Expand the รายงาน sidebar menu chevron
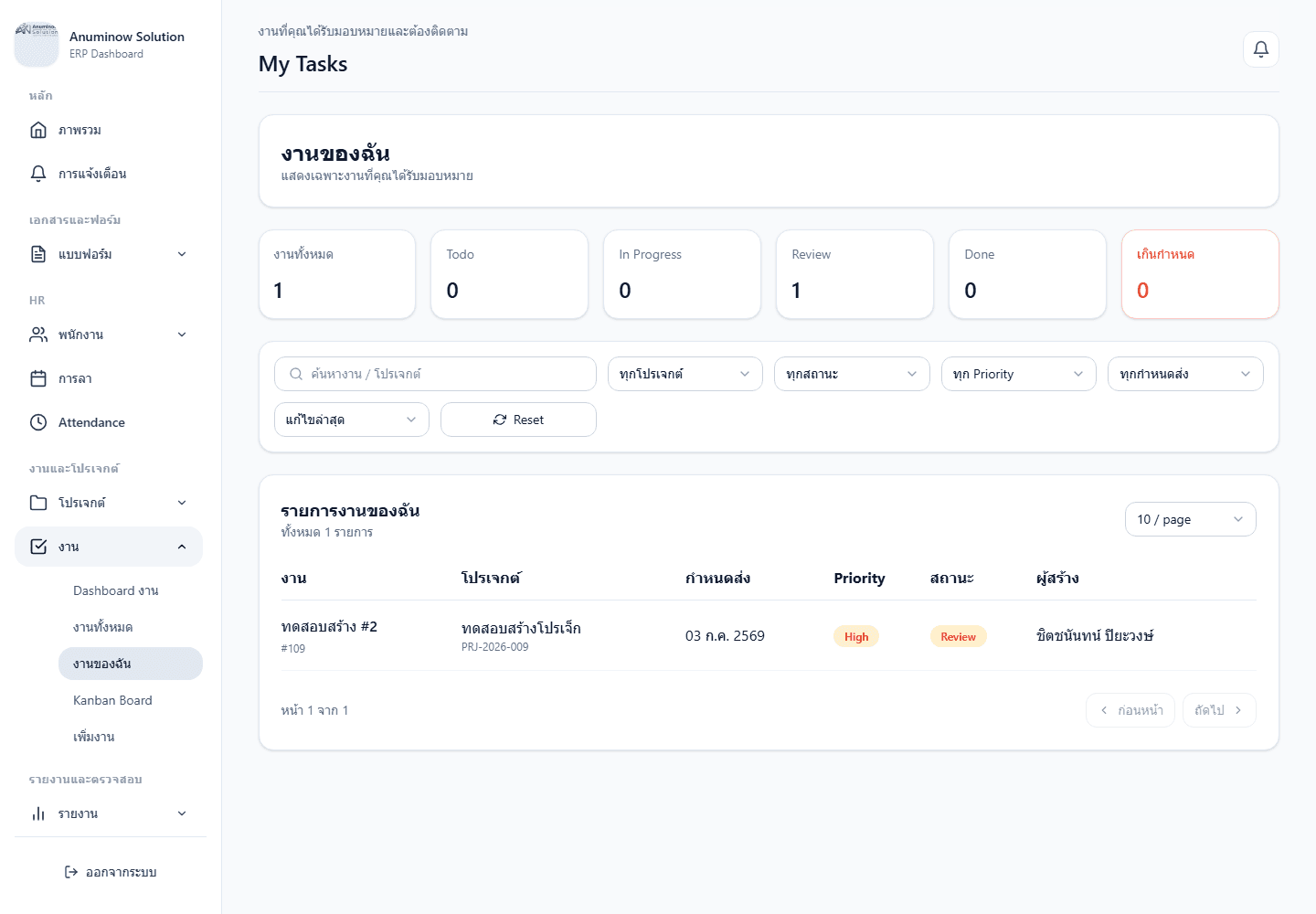Screen dimensions: 1316x914 pyautogui.click(x=182, y=813)
